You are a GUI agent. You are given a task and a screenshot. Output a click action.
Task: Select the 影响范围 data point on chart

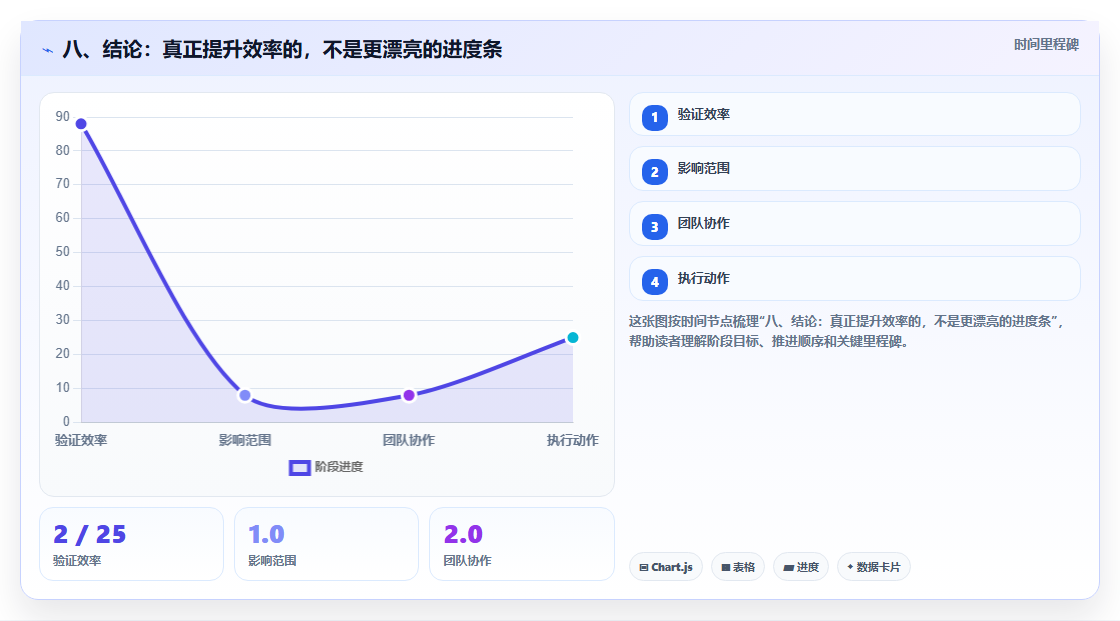(245, 395)
